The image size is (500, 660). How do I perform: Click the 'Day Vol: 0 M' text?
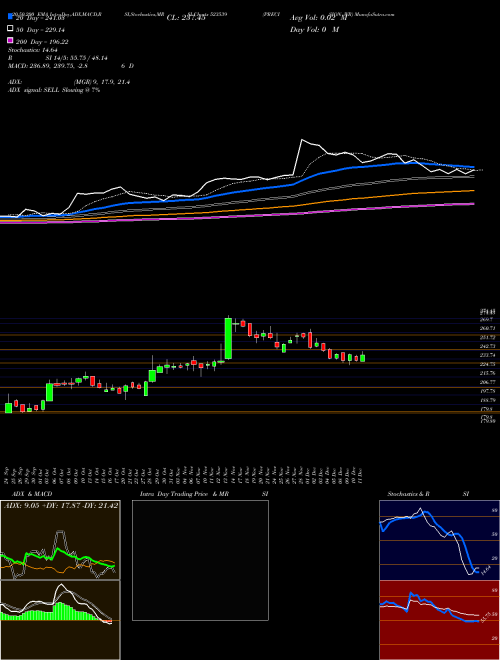click(x=314, y=30)
